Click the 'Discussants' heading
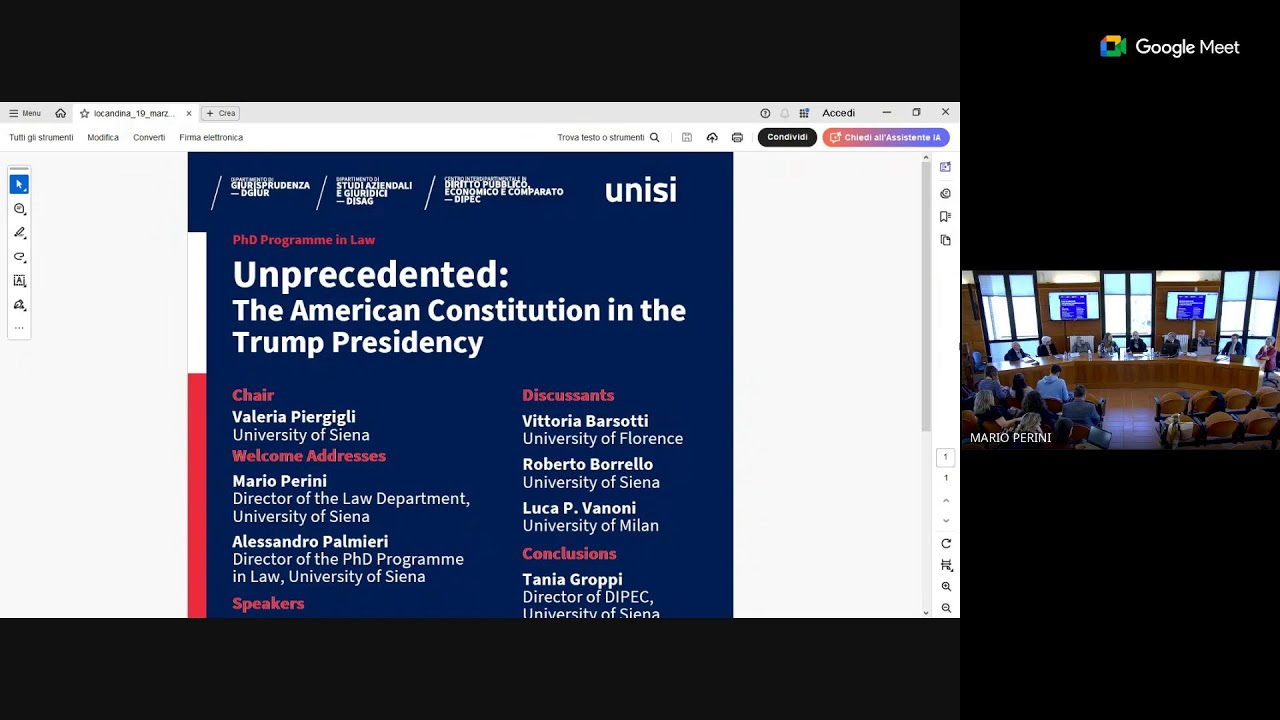Viewport: 1280px width, 720px height. (568, 395)
